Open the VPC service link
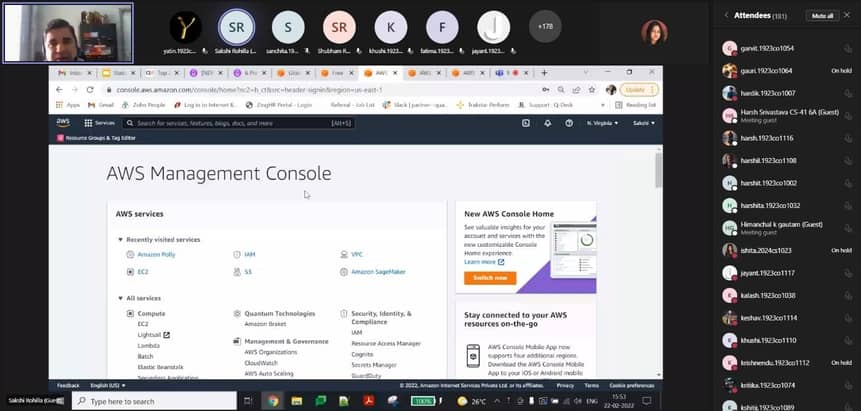Viewport: 861px width, 411px height. [357, 254]
